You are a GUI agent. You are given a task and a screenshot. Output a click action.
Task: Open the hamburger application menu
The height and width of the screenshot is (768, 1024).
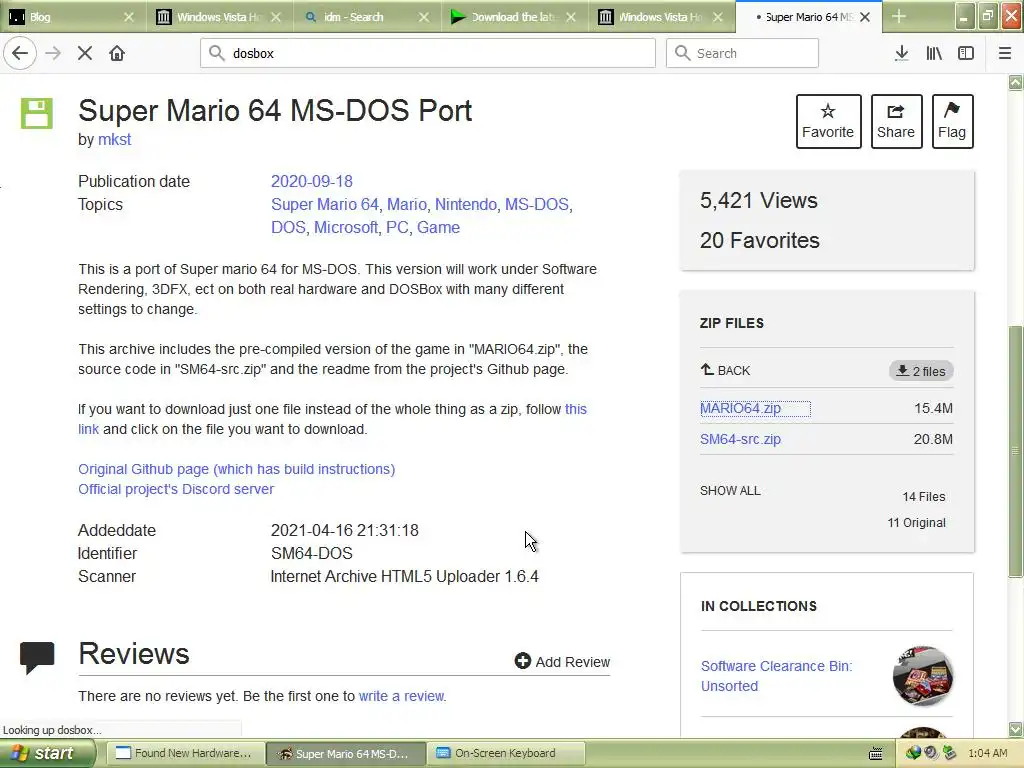[1005, 53]
